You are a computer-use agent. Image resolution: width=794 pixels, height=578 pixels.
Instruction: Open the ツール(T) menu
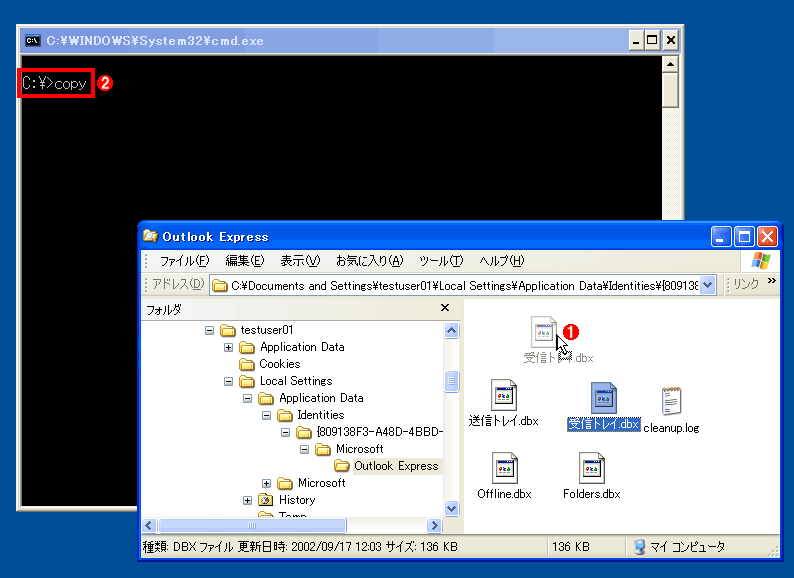coord(441,261)
